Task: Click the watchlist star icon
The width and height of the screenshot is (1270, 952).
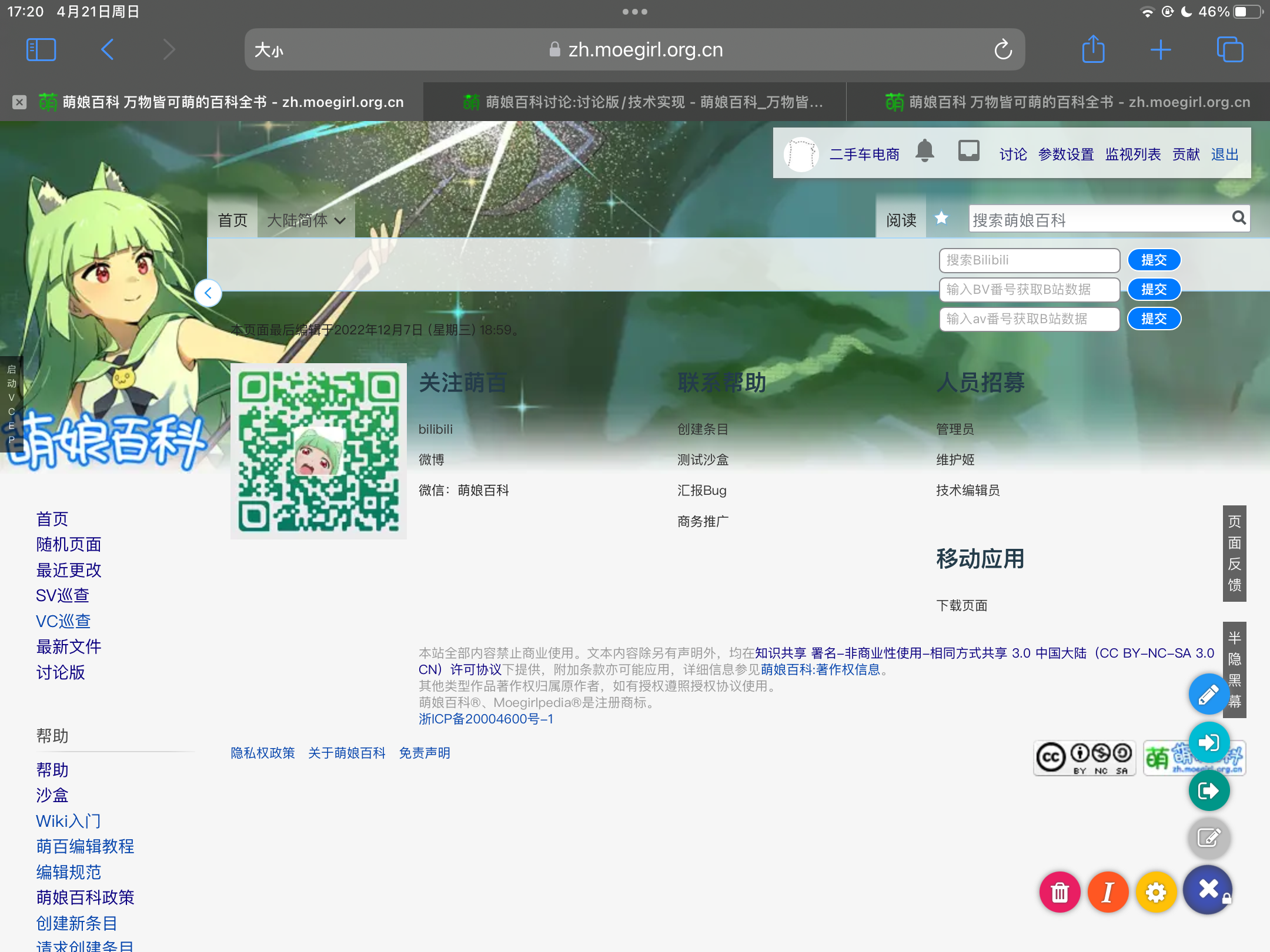Action: [x=941, y=219]
